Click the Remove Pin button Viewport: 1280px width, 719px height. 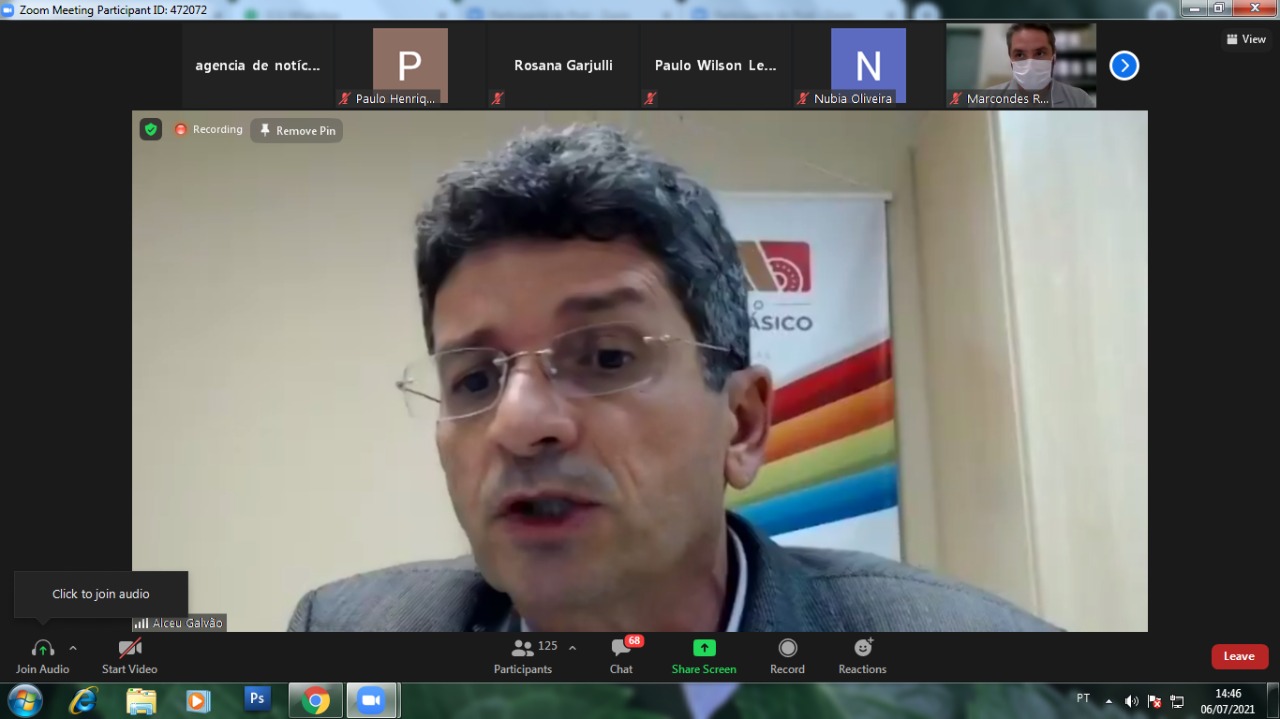tap(297, 131)
